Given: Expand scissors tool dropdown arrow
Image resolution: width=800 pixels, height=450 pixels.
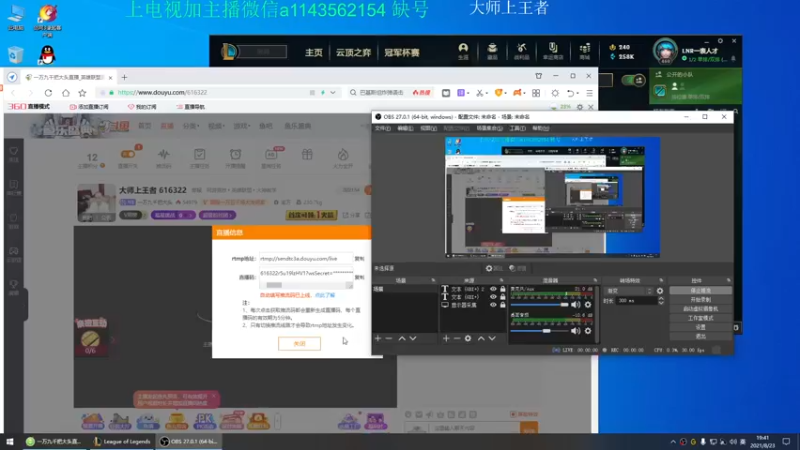Looking at the screenshot, I should click(487, 93).
